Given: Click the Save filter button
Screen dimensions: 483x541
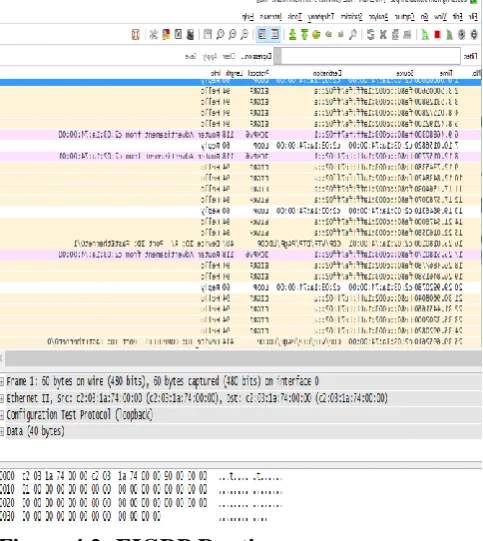Looking at the screenshot, I should [190, 56].
